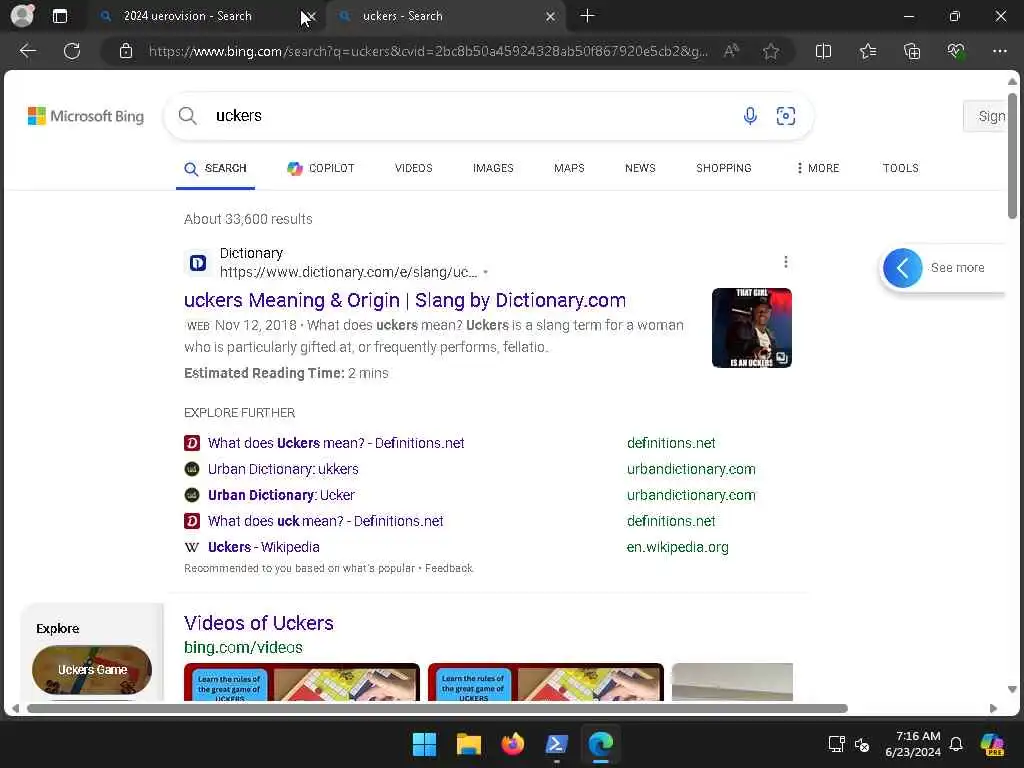
Task: Click the vertical page scrollbar thumb
Action: pyautogui.click(x=1012, y=155)
